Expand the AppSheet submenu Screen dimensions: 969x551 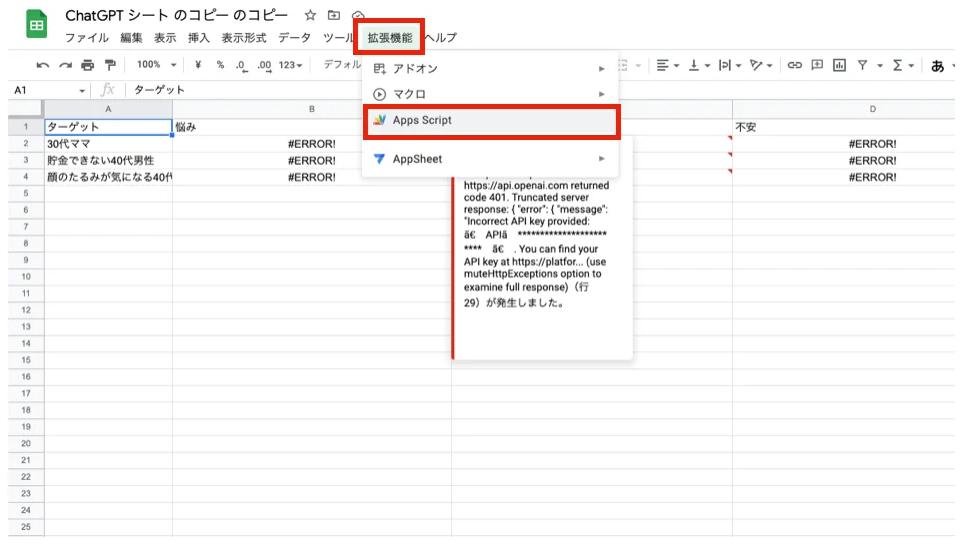[x=490, y=159]
